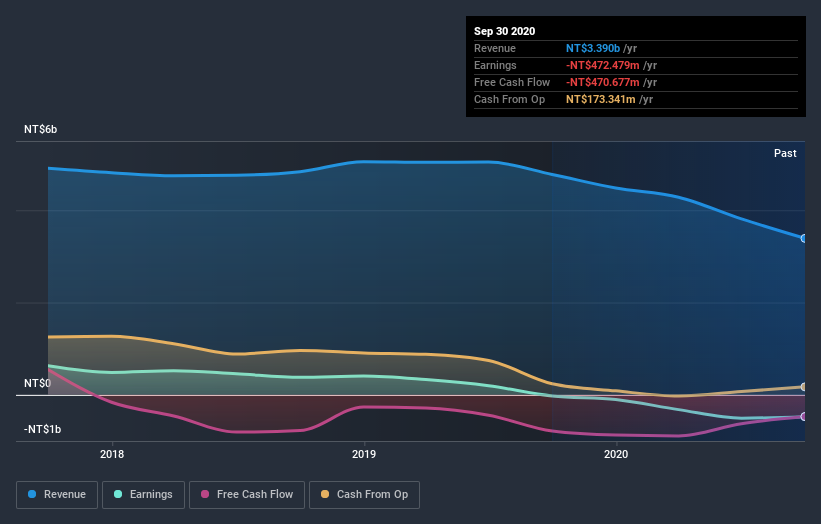
Task: Click the orange Cash From Op endpoint marker
Action: (803, 387)
